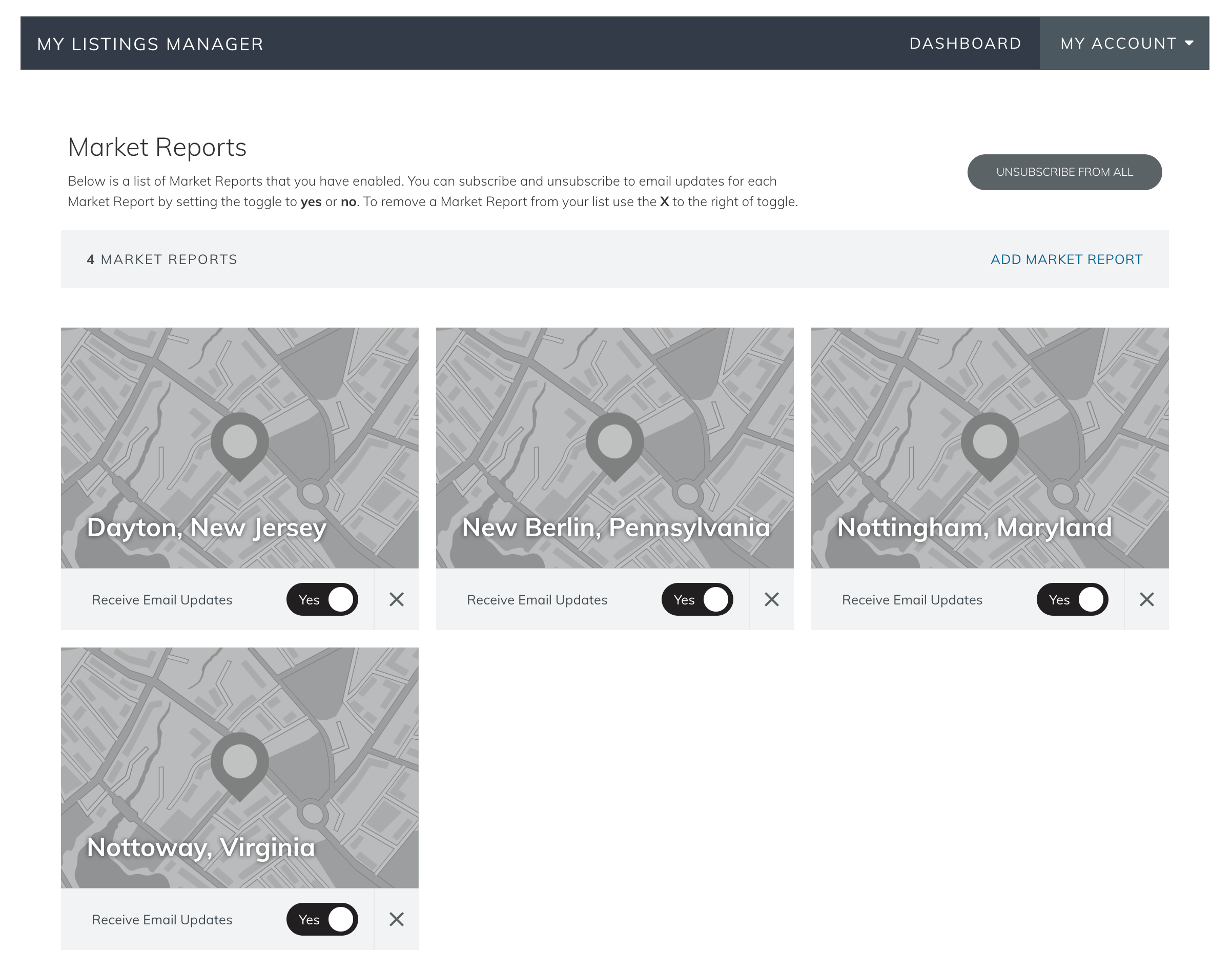Click the My Account caret arrow
The height and width of the screenshot is (971, 1232).
pyautogui.click(x=1189, y=43)
